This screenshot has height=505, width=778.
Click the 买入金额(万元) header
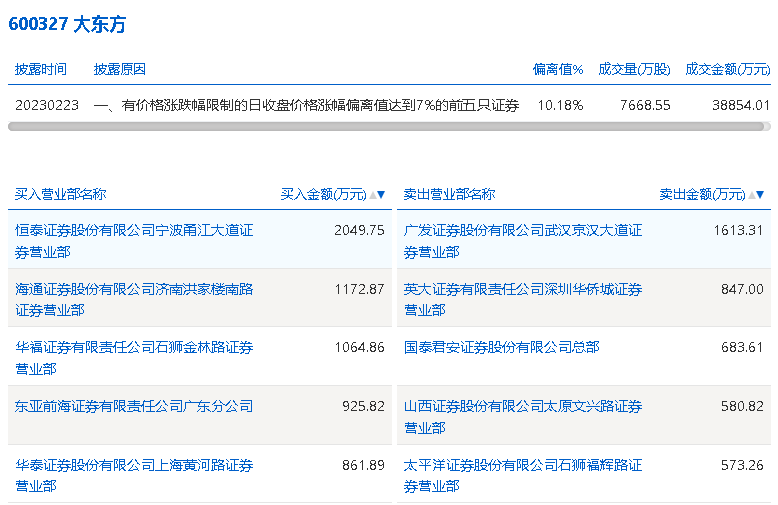coord(324,194)
